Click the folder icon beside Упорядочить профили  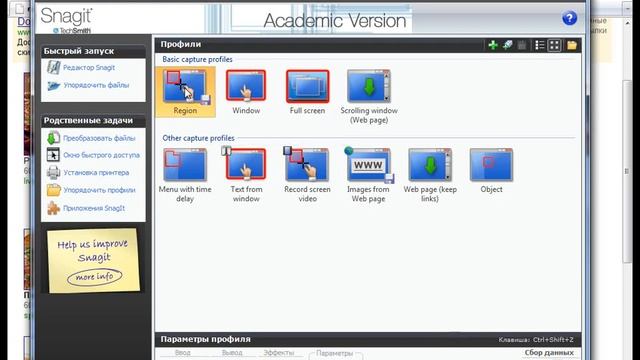coord(53,190)
